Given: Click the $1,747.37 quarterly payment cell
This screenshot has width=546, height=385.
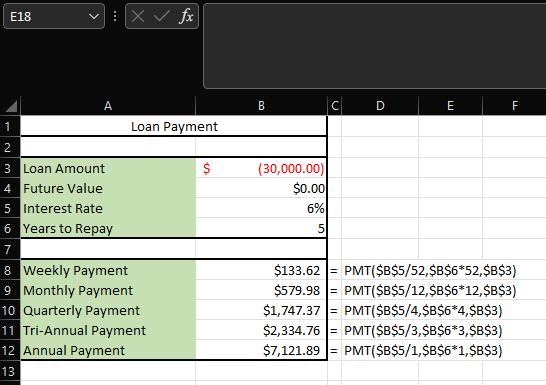Looking at the screenshot, I should pyautogui.click(x=261, y=310).
